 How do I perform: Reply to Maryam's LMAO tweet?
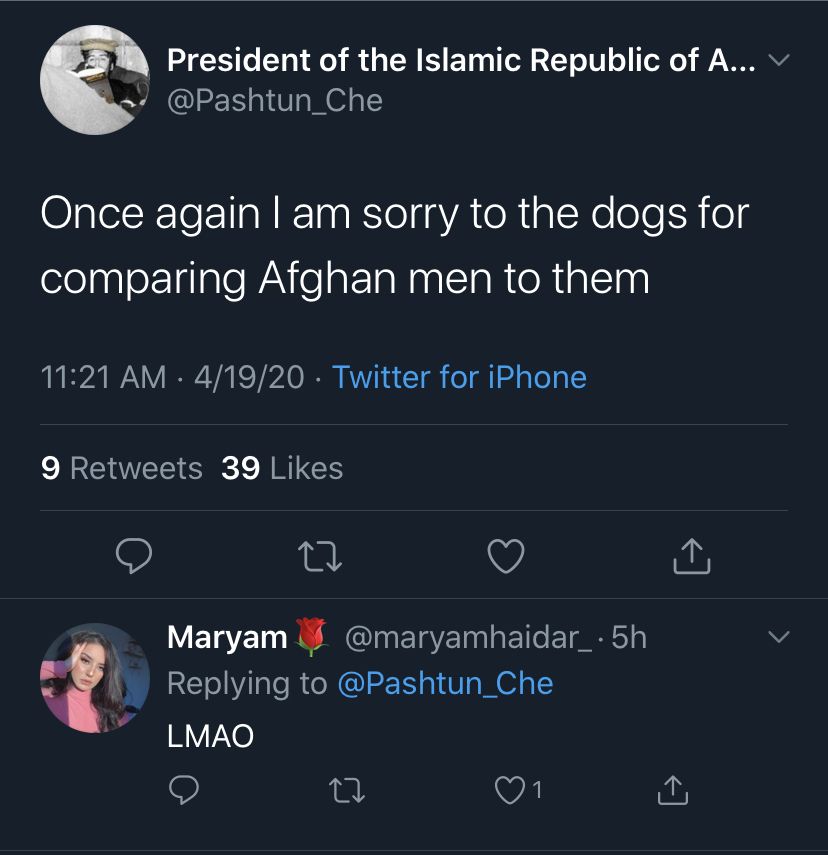click(184, 790)
